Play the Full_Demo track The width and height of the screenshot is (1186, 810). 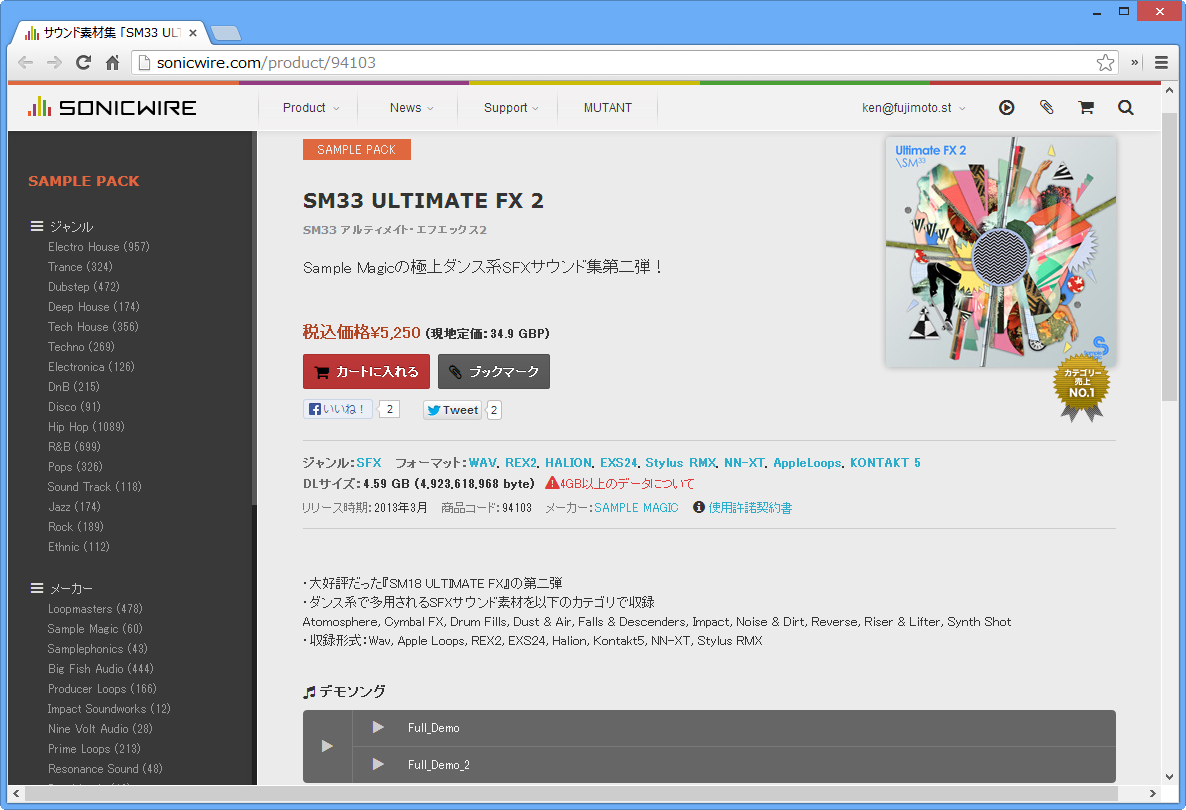pos(377,728)
